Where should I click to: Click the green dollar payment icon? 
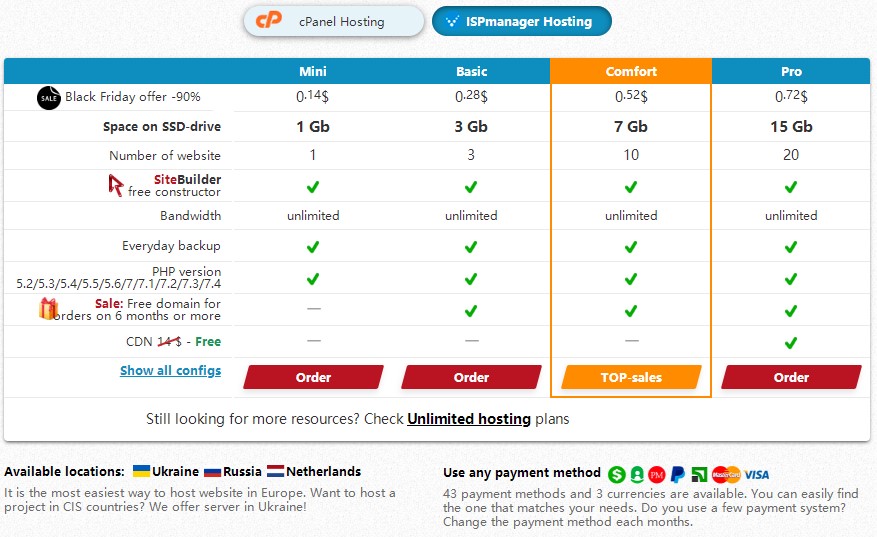tap(616, 474)
